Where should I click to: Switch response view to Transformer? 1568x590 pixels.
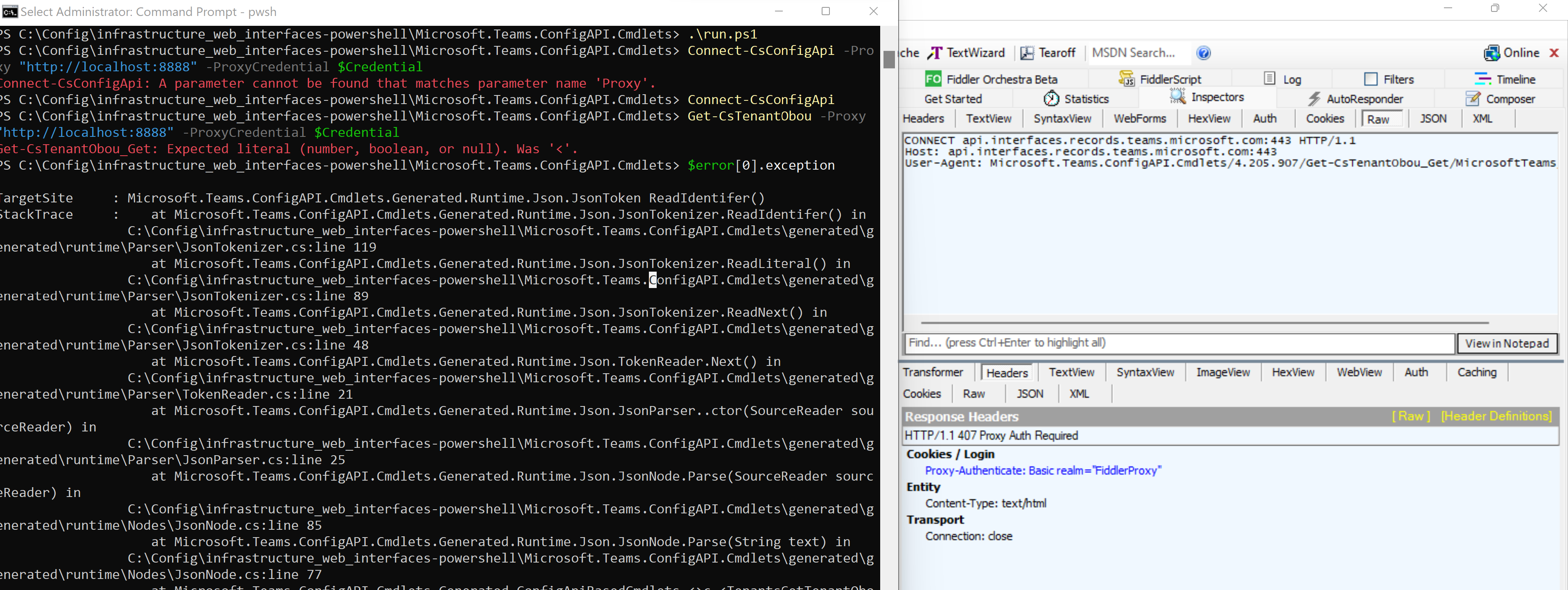point(933,372)
